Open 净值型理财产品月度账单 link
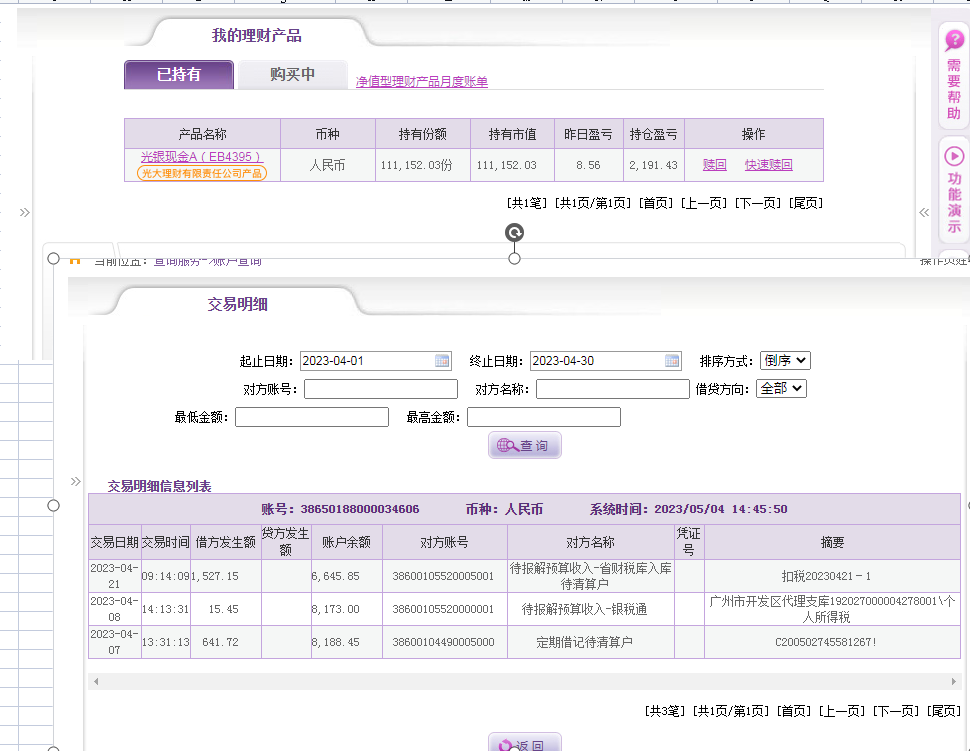The width and height of the screenshot is (970, 751). [422, 82]
